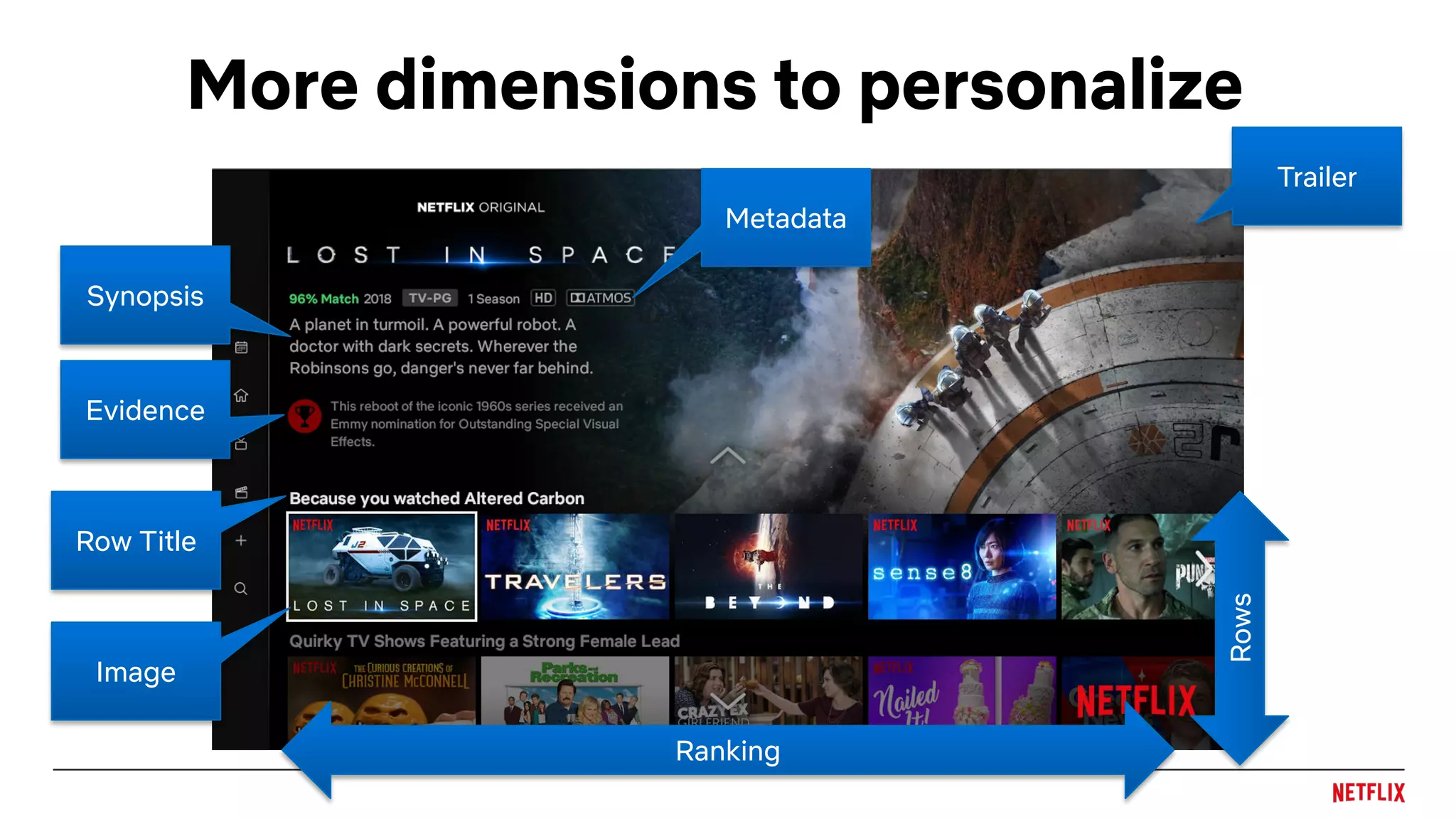Collapse details with the up chevron
The width and height of the screenshot is (1456, 819).
tap(727, 456)
